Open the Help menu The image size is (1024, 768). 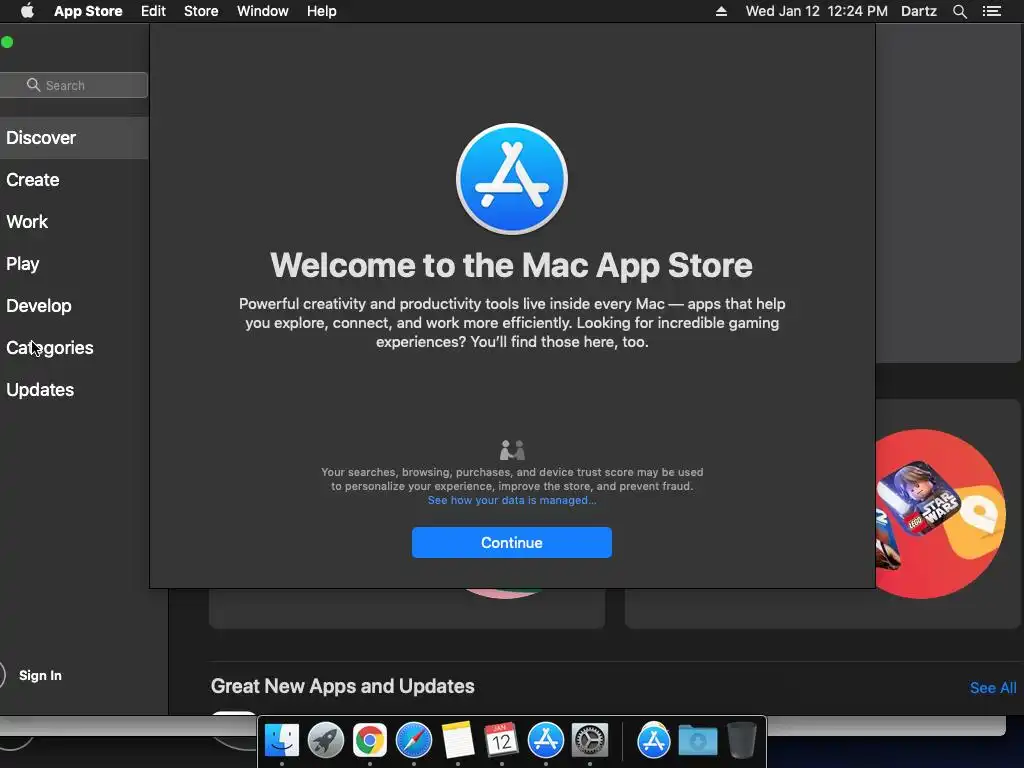[x=322, y=11]
